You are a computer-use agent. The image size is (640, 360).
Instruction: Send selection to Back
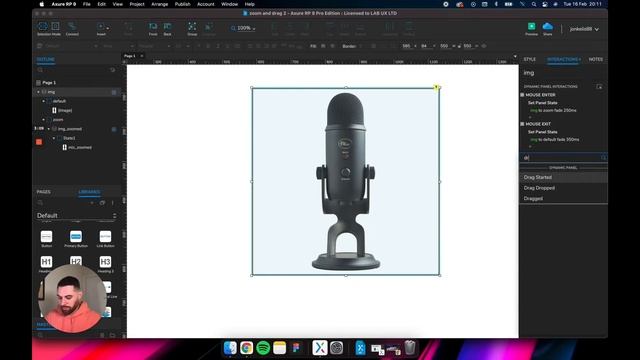pyautogui.click(x=167, y=29)
